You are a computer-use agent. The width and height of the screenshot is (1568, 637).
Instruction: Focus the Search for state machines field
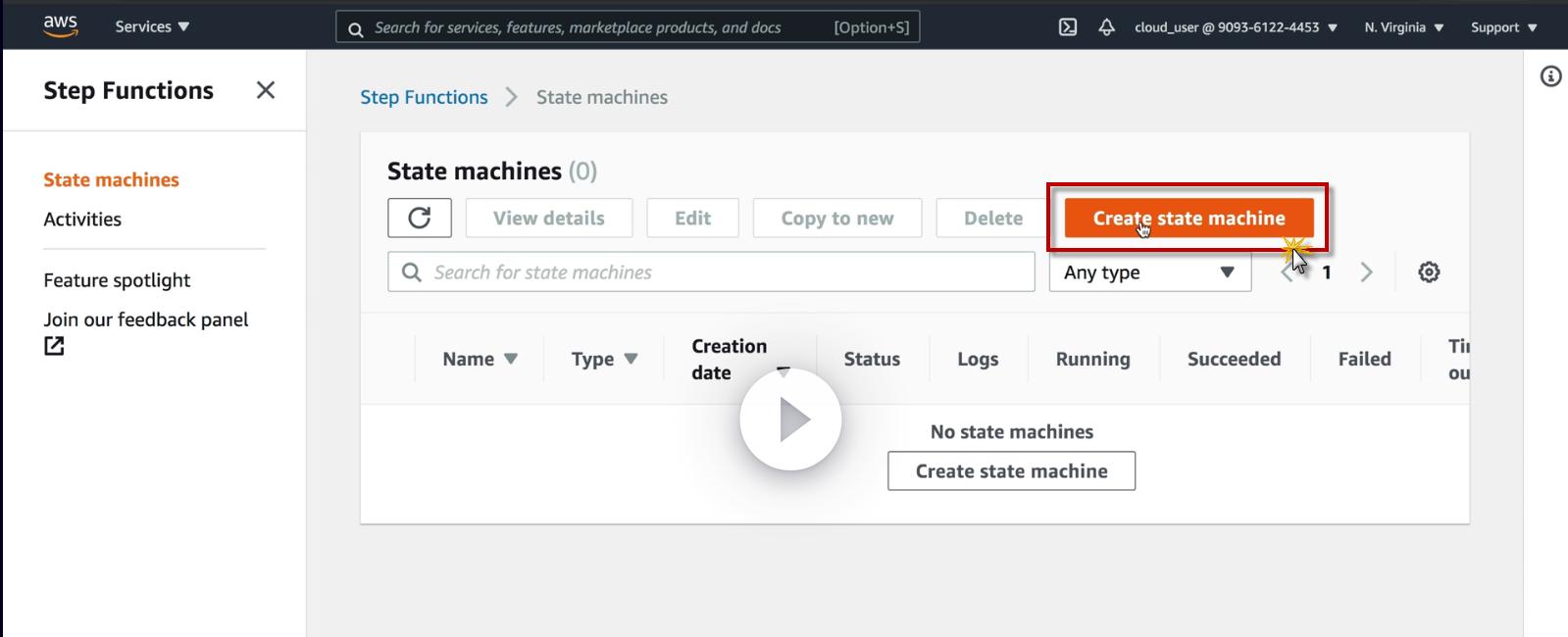(711, 272)
